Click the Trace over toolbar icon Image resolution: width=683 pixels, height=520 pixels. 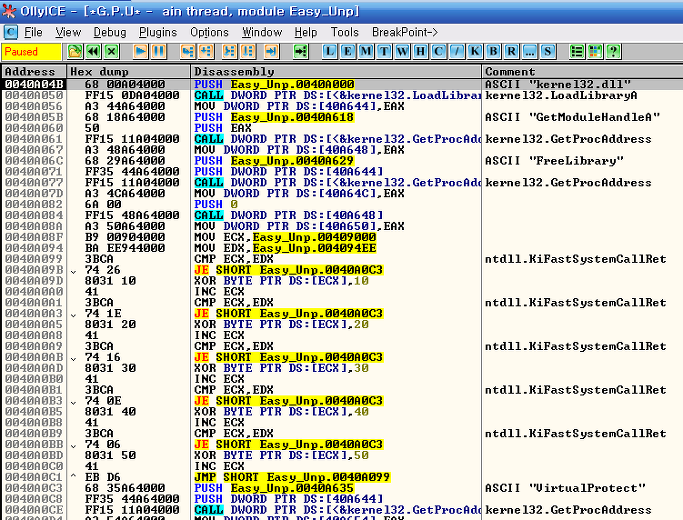(248, 52)
